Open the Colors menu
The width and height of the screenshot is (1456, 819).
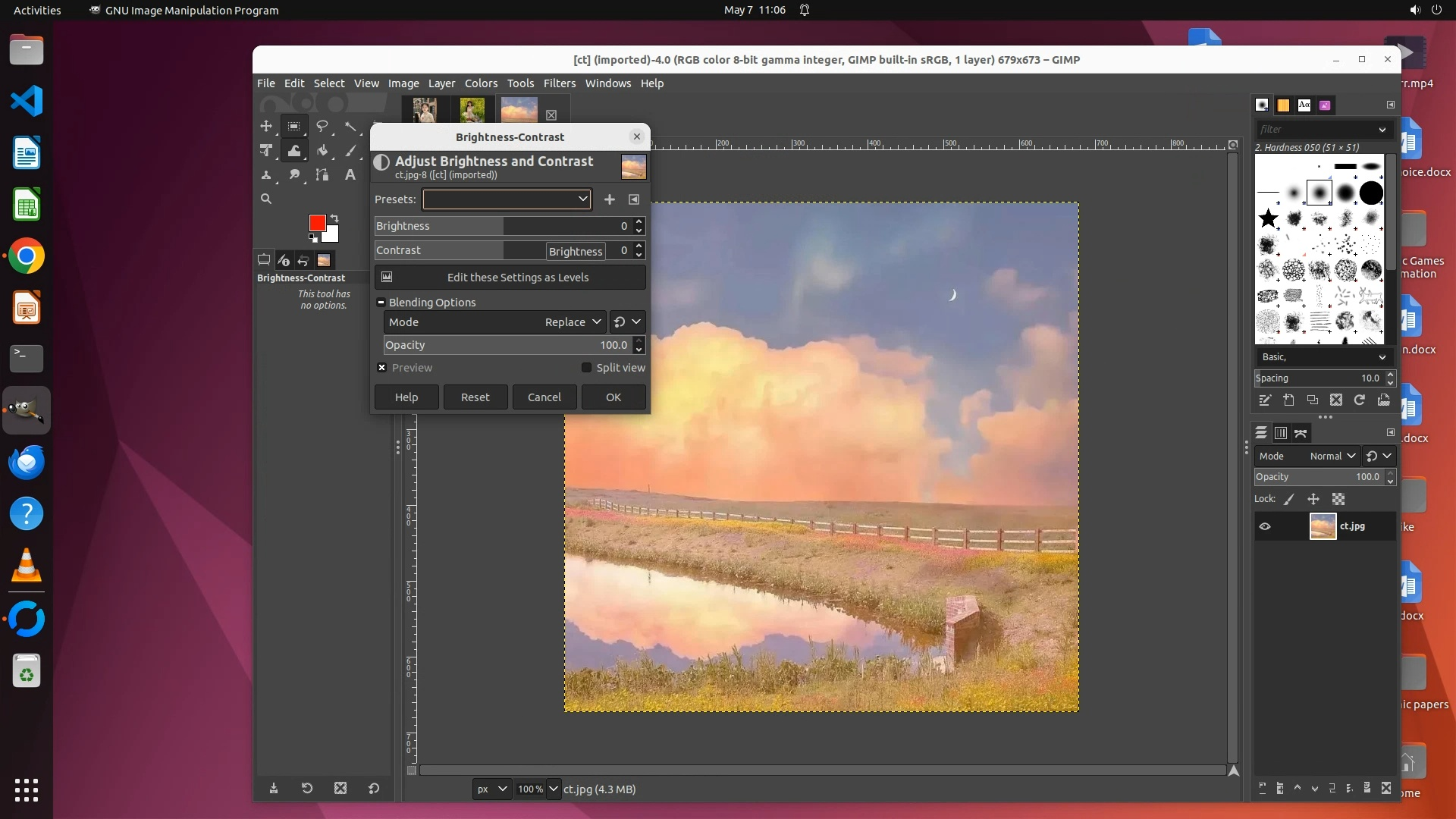point(481,83)
